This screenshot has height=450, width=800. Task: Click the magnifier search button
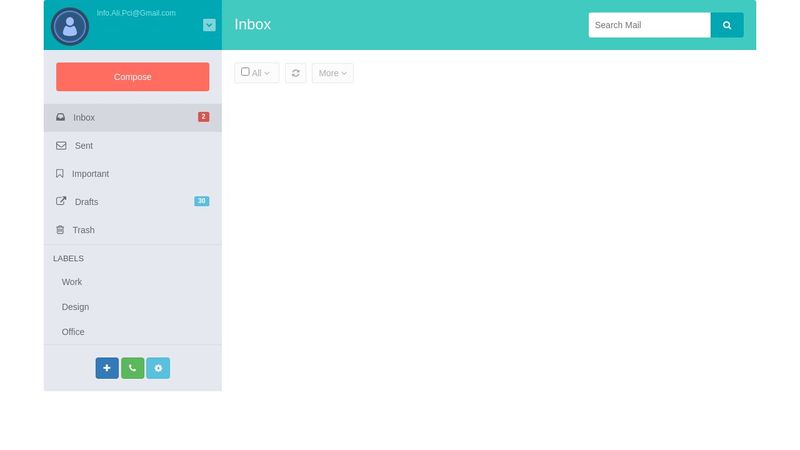point(727,25)
